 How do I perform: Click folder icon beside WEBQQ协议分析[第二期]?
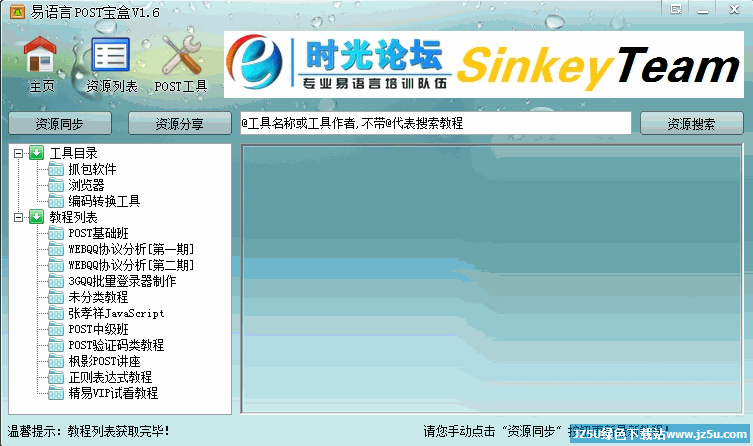pos(56,265)
